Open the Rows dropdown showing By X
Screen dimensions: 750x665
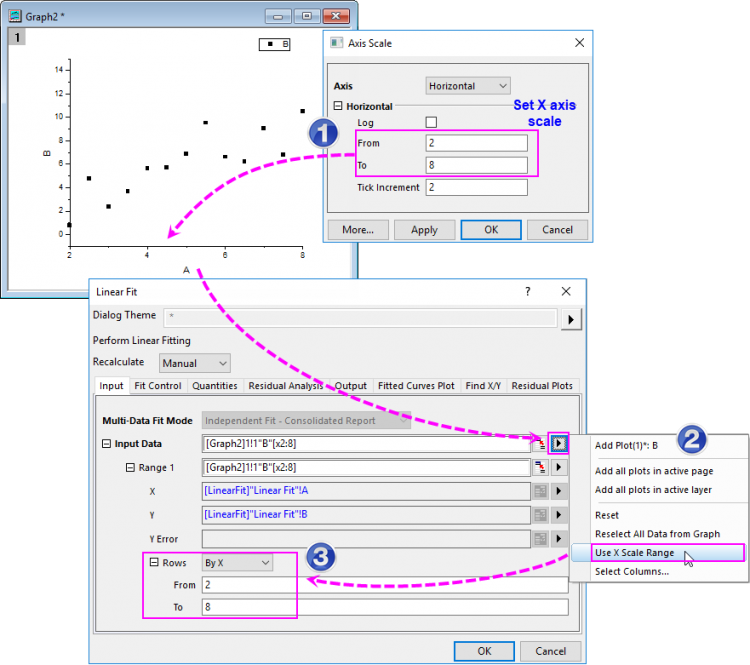coord(237,563)
